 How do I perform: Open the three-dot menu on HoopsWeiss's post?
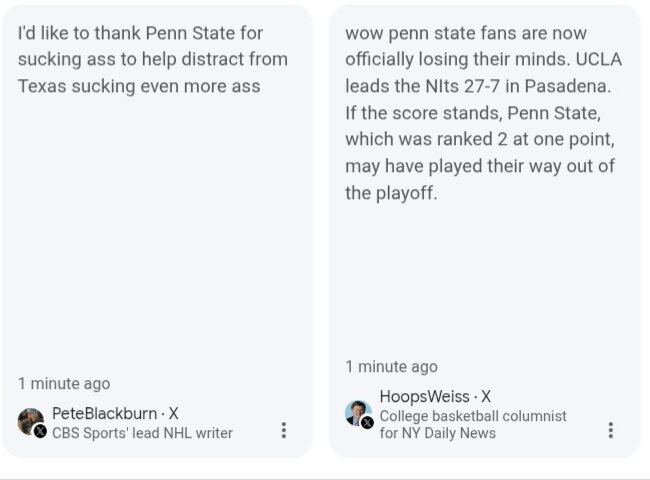(x=610, y=430)
